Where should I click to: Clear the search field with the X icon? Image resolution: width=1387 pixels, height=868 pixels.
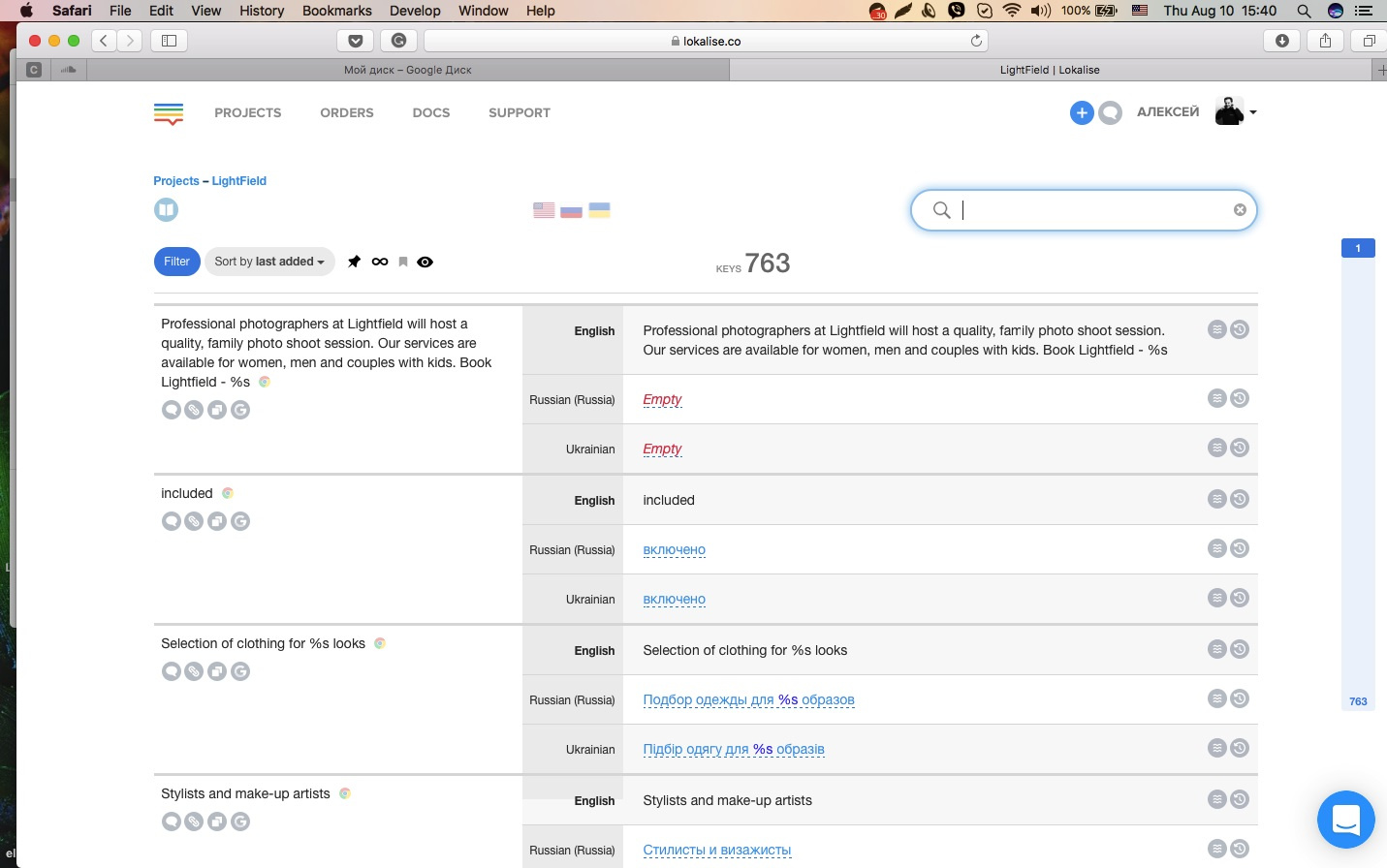point(1240,210)
